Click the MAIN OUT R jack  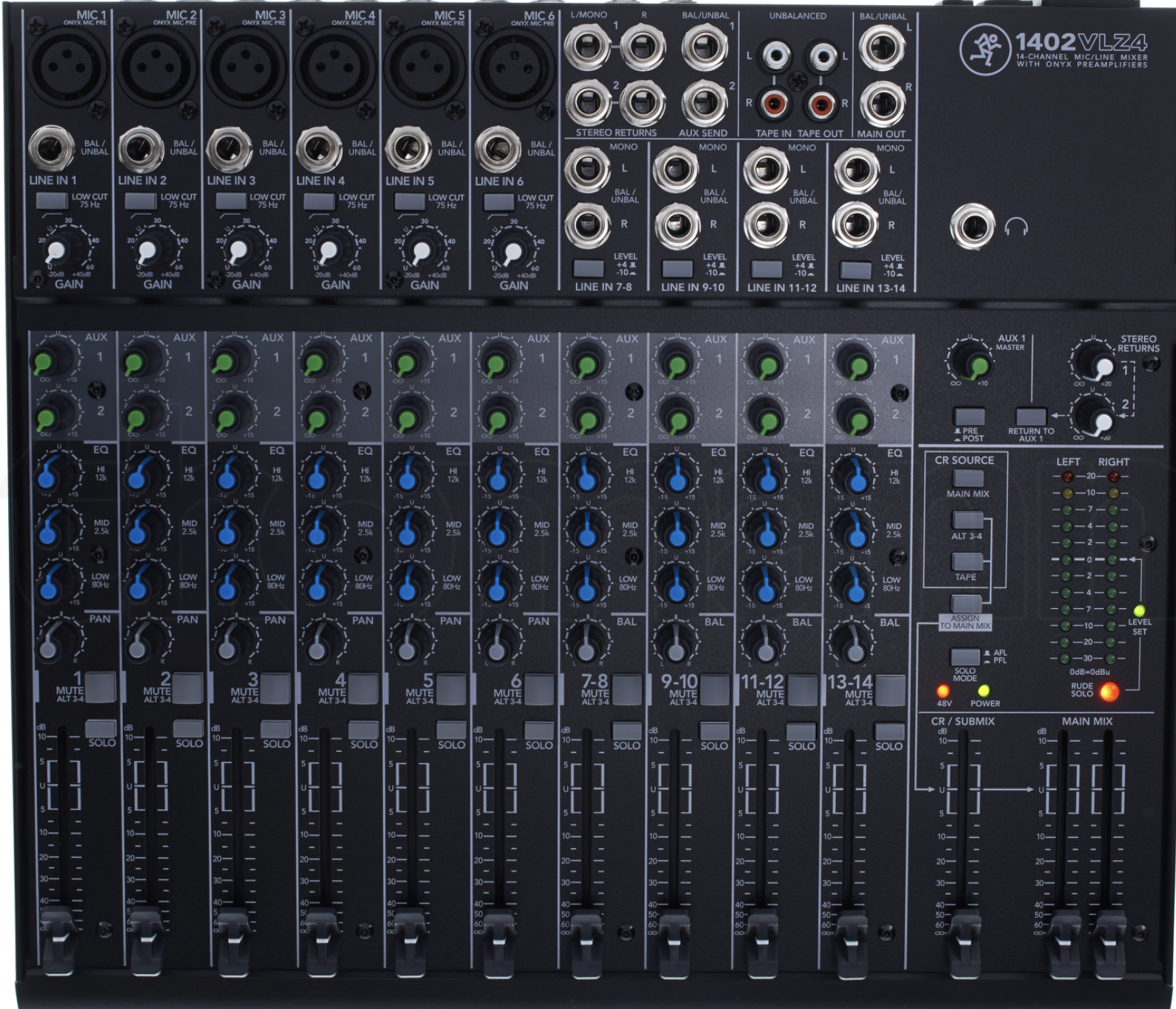click(x=881, y=103)
